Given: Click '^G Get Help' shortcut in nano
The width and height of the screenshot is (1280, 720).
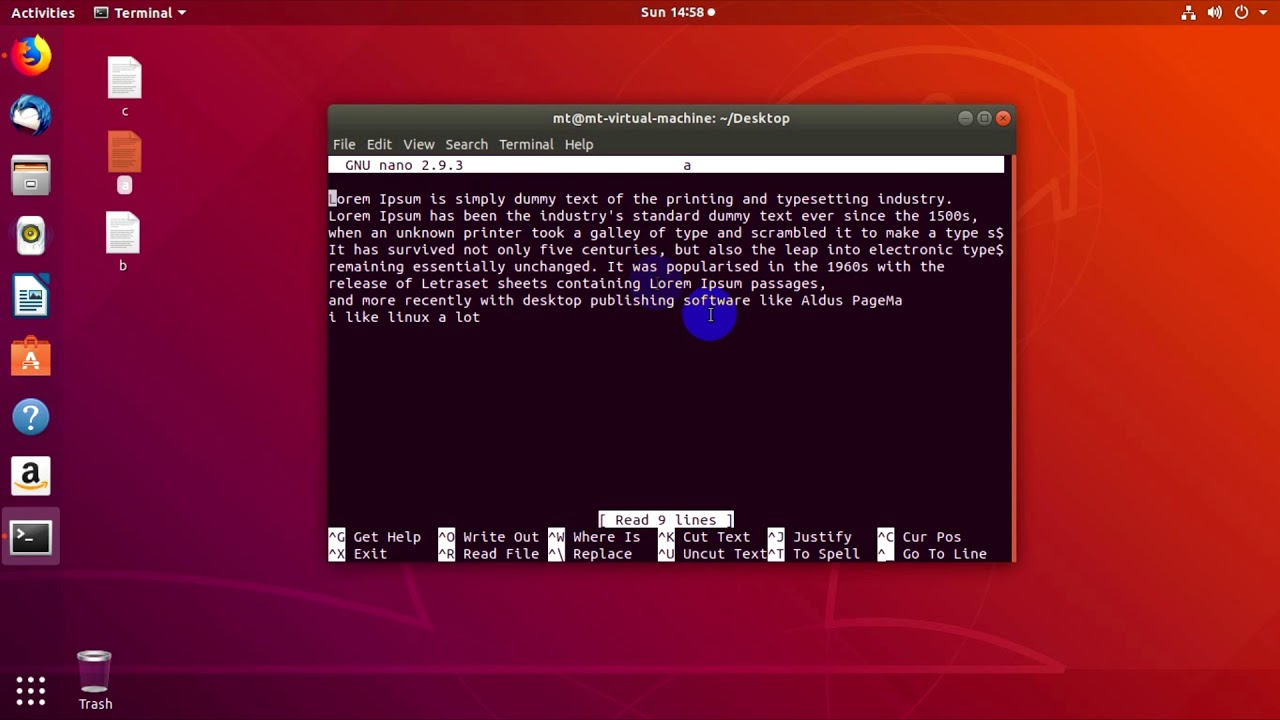Looking at the screenshot, I should coord(375,537).
